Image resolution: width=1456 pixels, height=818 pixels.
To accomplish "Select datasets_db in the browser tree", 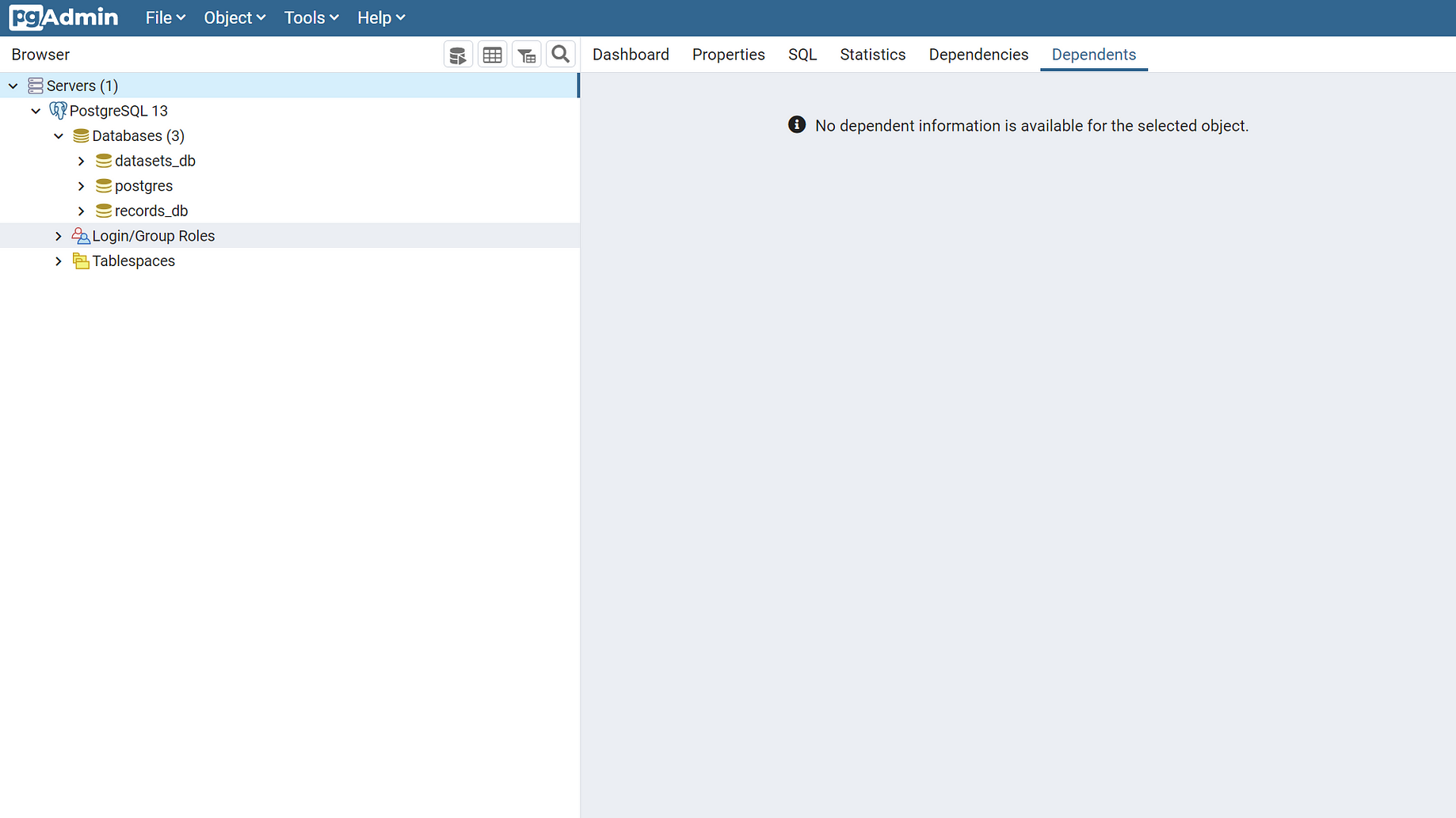I will [155, 161].
